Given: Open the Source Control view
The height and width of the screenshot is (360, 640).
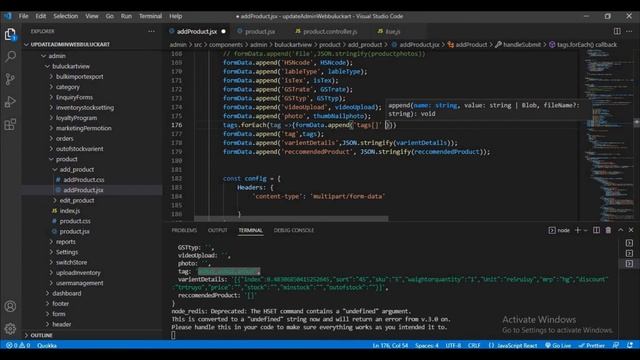Looking at the screenshot, I should pos(10,79).
